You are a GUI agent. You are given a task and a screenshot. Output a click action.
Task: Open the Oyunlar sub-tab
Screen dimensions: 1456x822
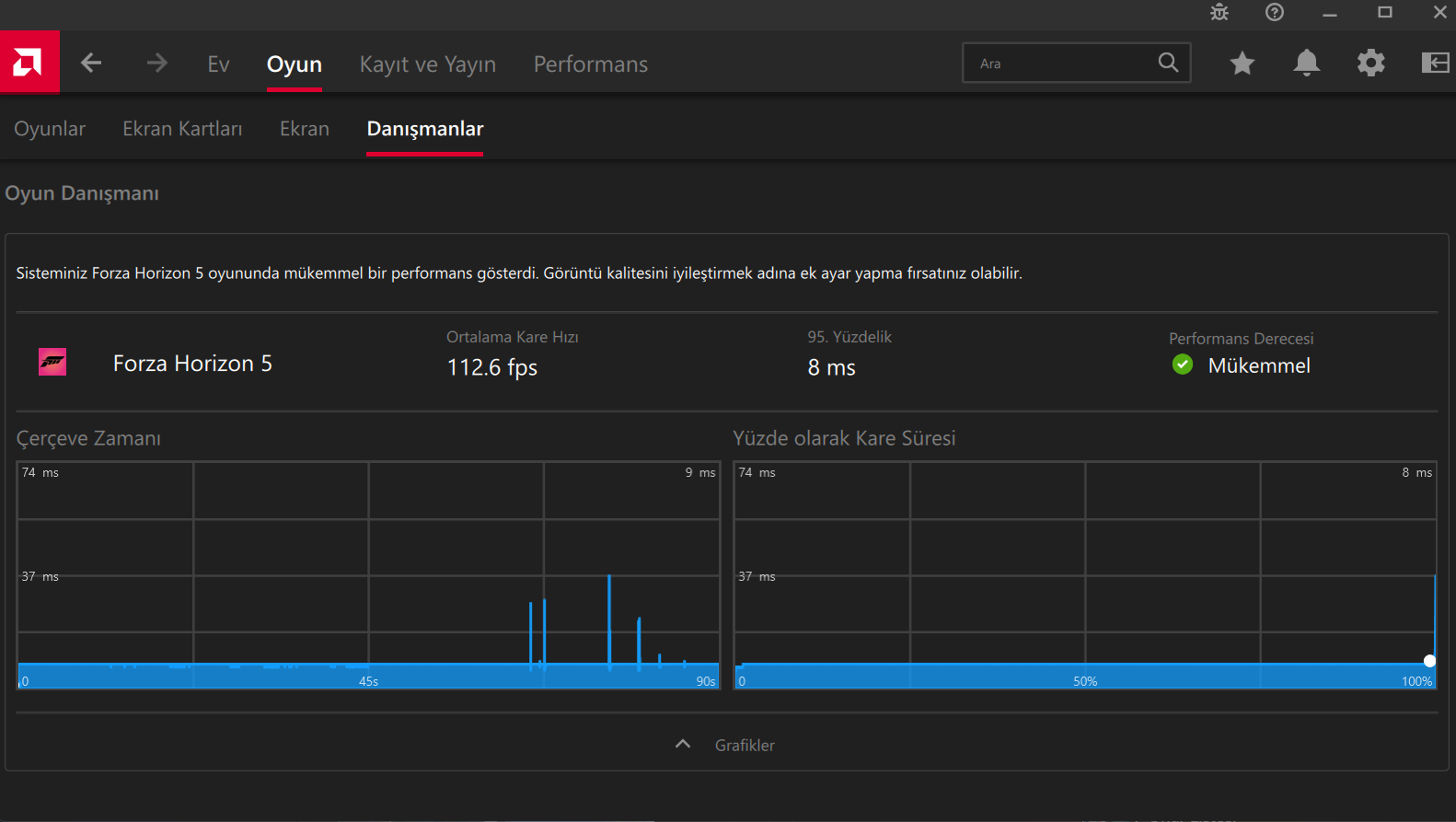point(50,129)
